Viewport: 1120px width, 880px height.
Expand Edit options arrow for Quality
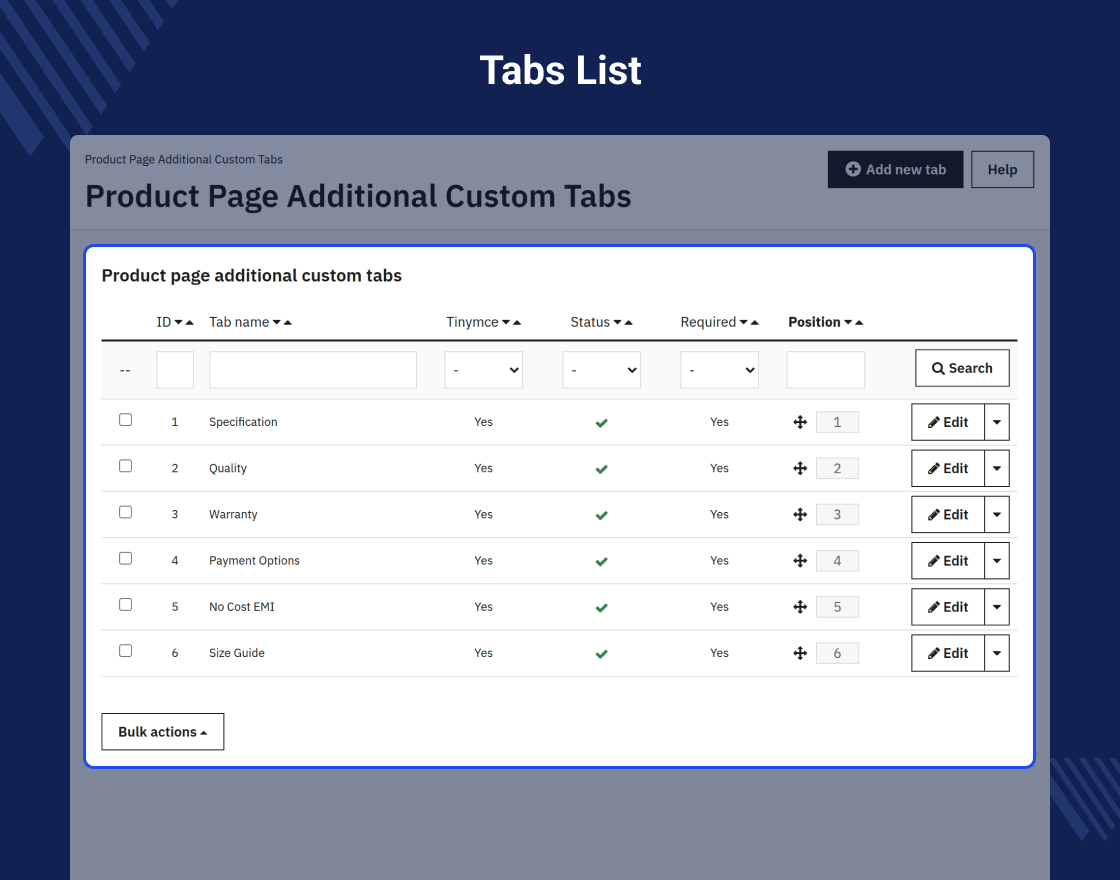point(997,469)
